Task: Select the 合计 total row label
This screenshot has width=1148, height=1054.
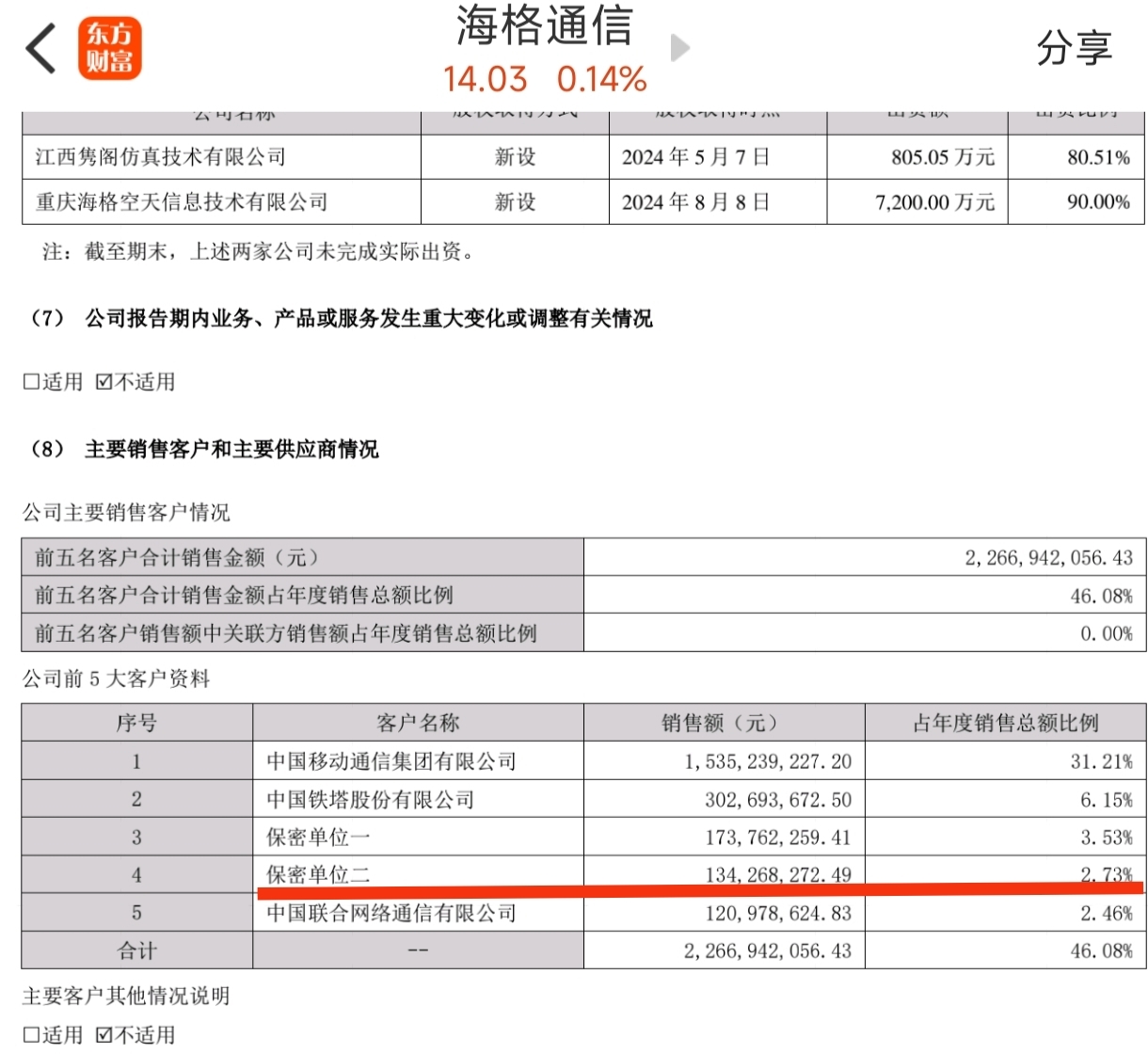Action: point(136,950)
